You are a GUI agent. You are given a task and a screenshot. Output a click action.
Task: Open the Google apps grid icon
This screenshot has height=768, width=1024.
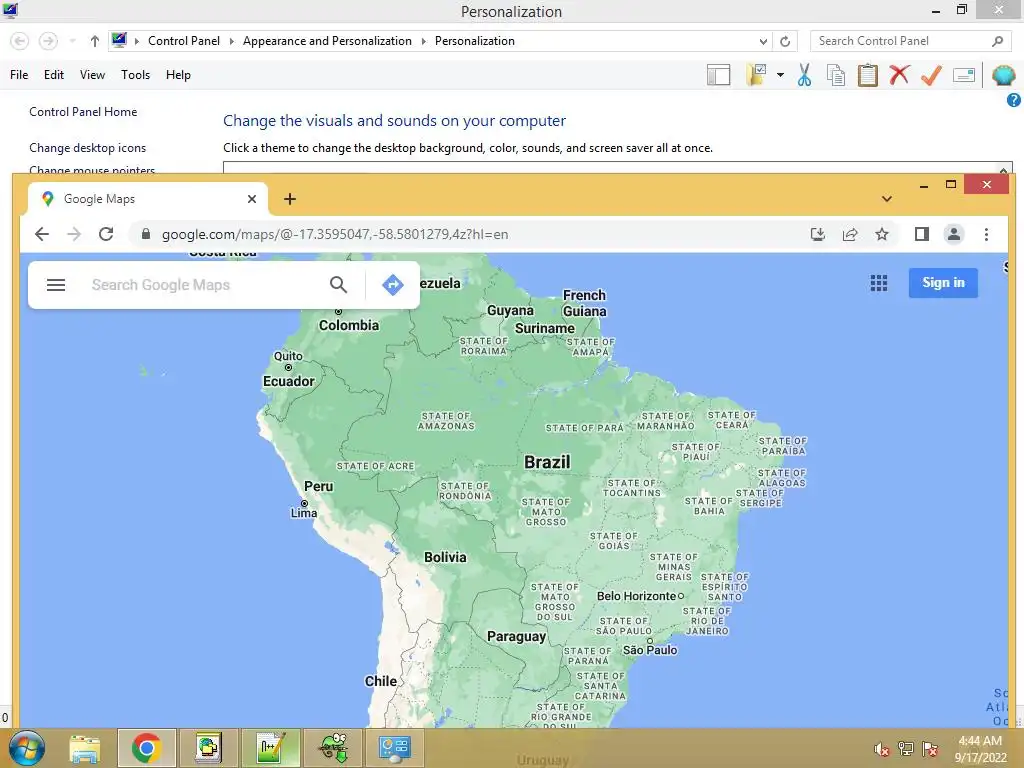click(x=879, y=283)
